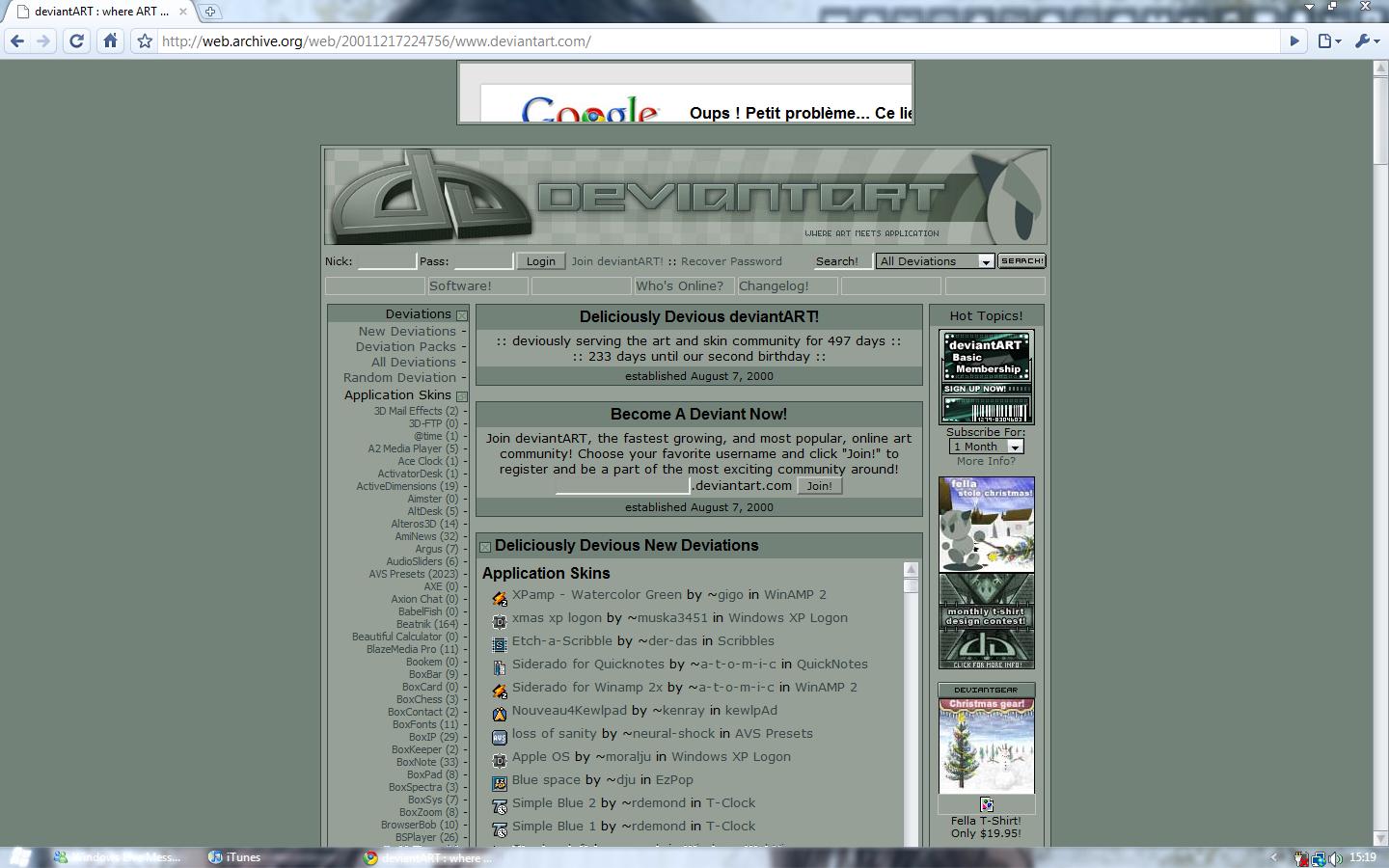Click the WinAMP 2 icon beside XPamp Watercolor Green
This screenshot has width=1389, height=868.
(x=500, y=598)
